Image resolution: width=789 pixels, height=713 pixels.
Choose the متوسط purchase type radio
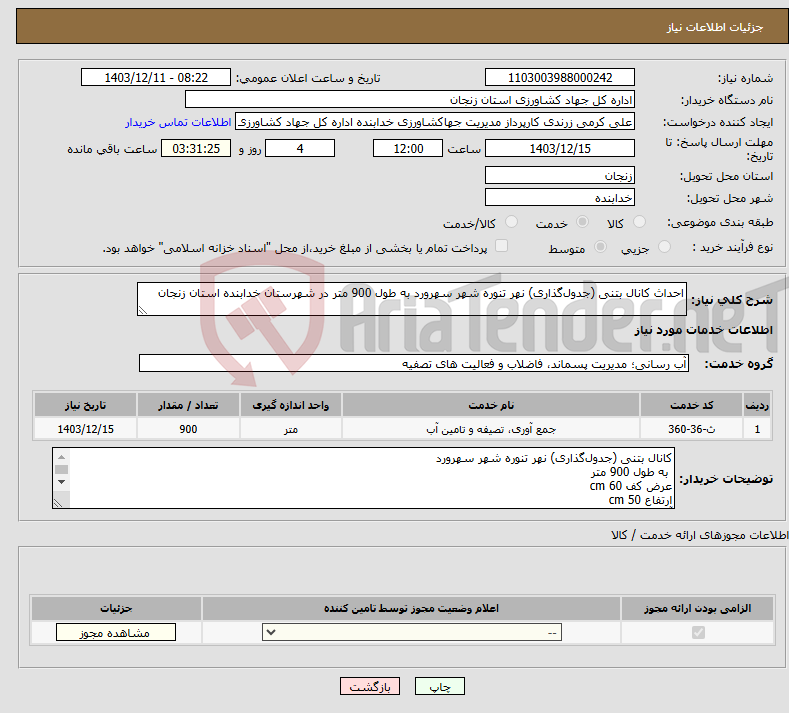point(600,247)
